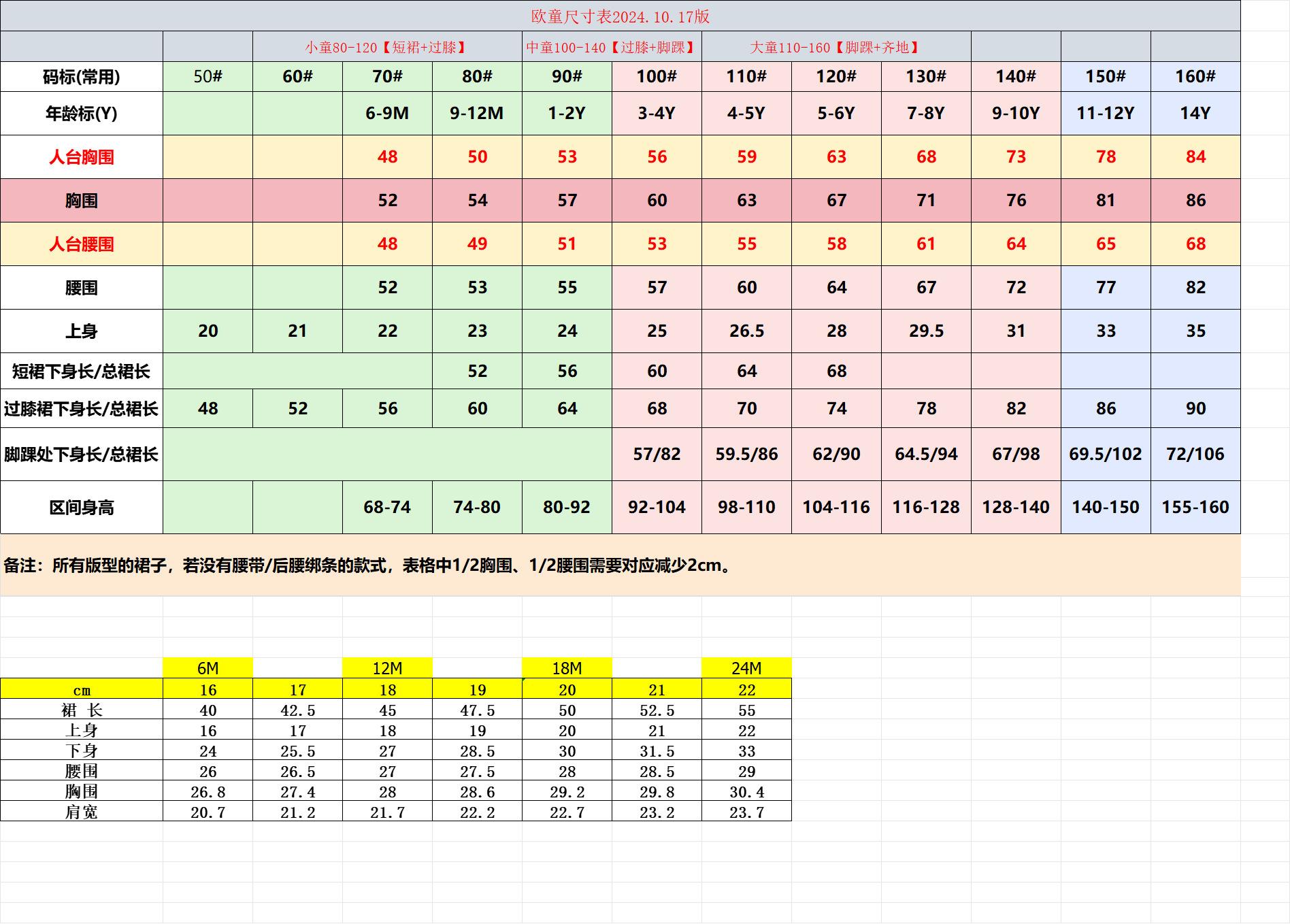Click the red 84 value in 人台胸围 row
This screenshot has width=1290, height=924.
click(1195, 157)
